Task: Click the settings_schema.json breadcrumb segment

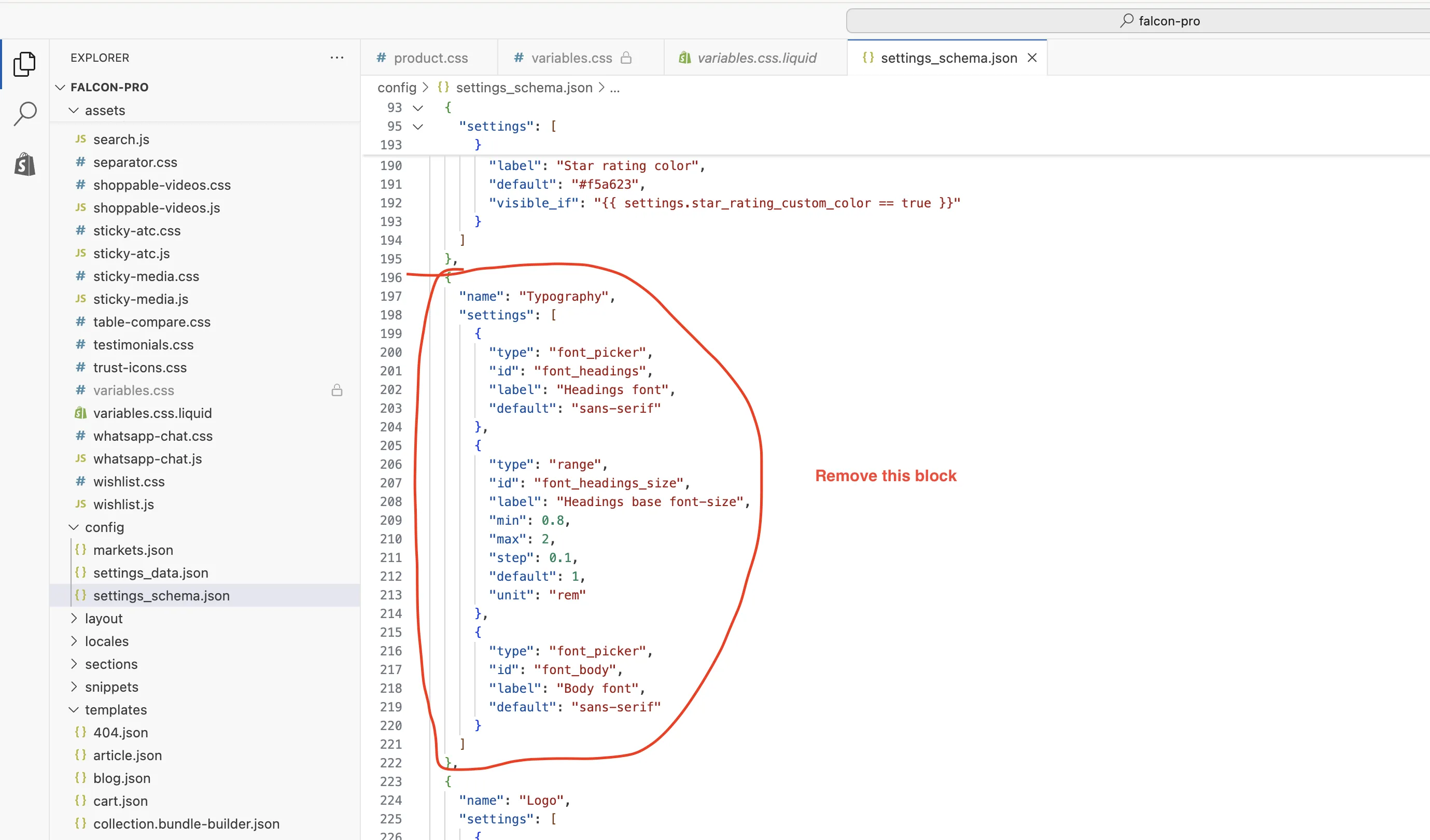Action: point(523,88)
